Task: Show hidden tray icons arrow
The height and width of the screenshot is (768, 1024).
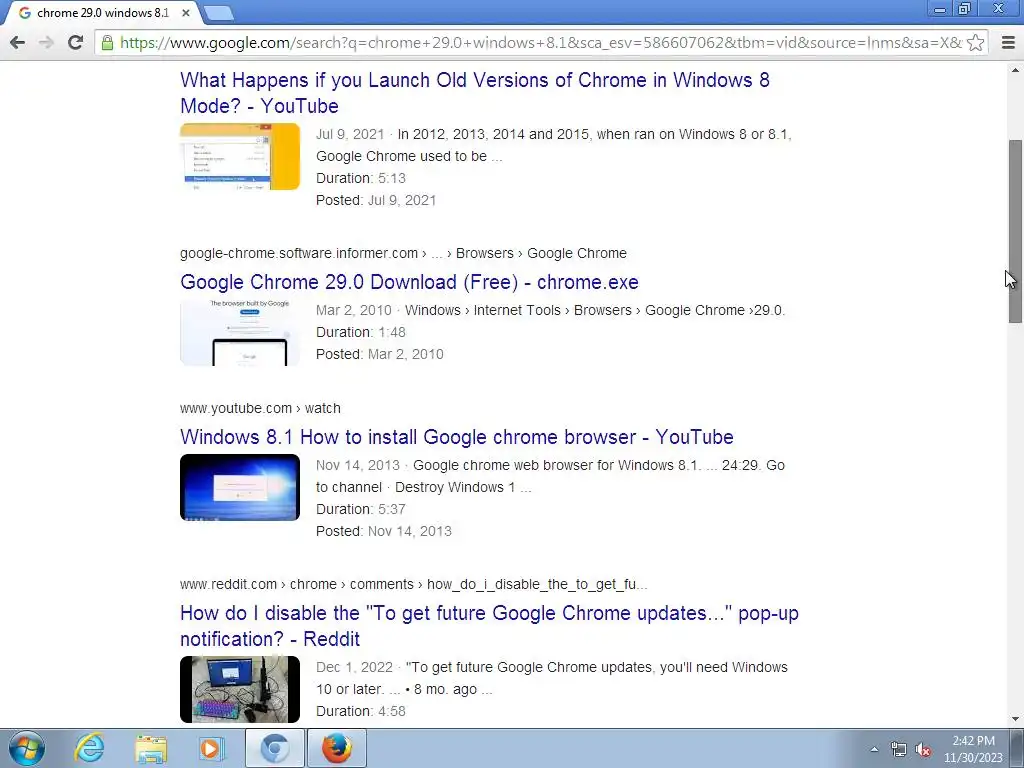Action: pyautogui.click(x=874, y=749)
